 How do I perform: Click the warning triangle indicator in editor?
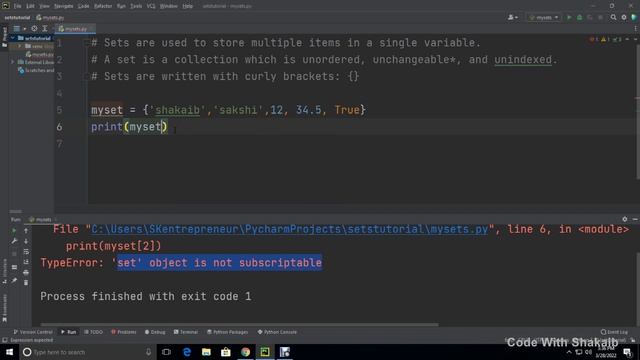(604, 40)
